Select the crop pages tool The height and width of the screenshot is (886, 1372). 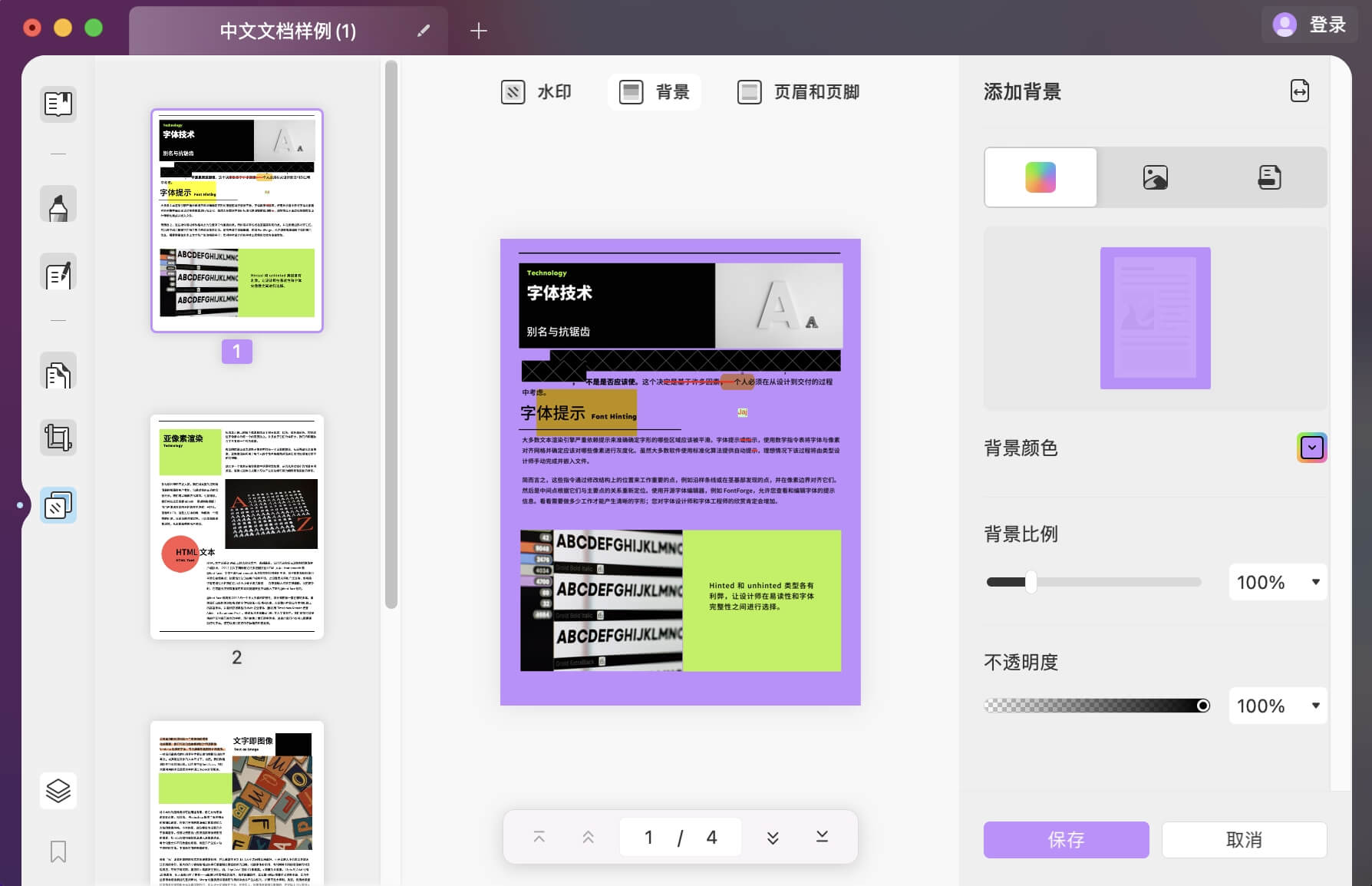click(58, 438)
